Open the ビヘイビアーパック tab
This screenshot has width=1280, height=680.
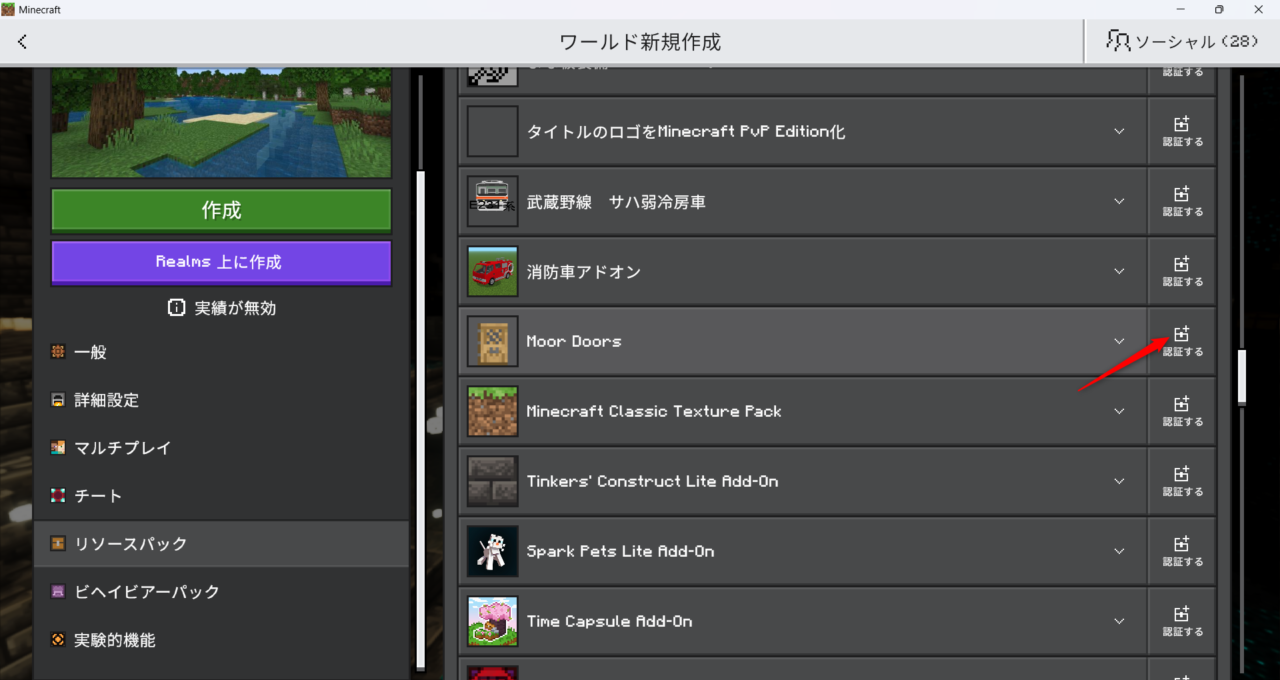click(221, 592)
